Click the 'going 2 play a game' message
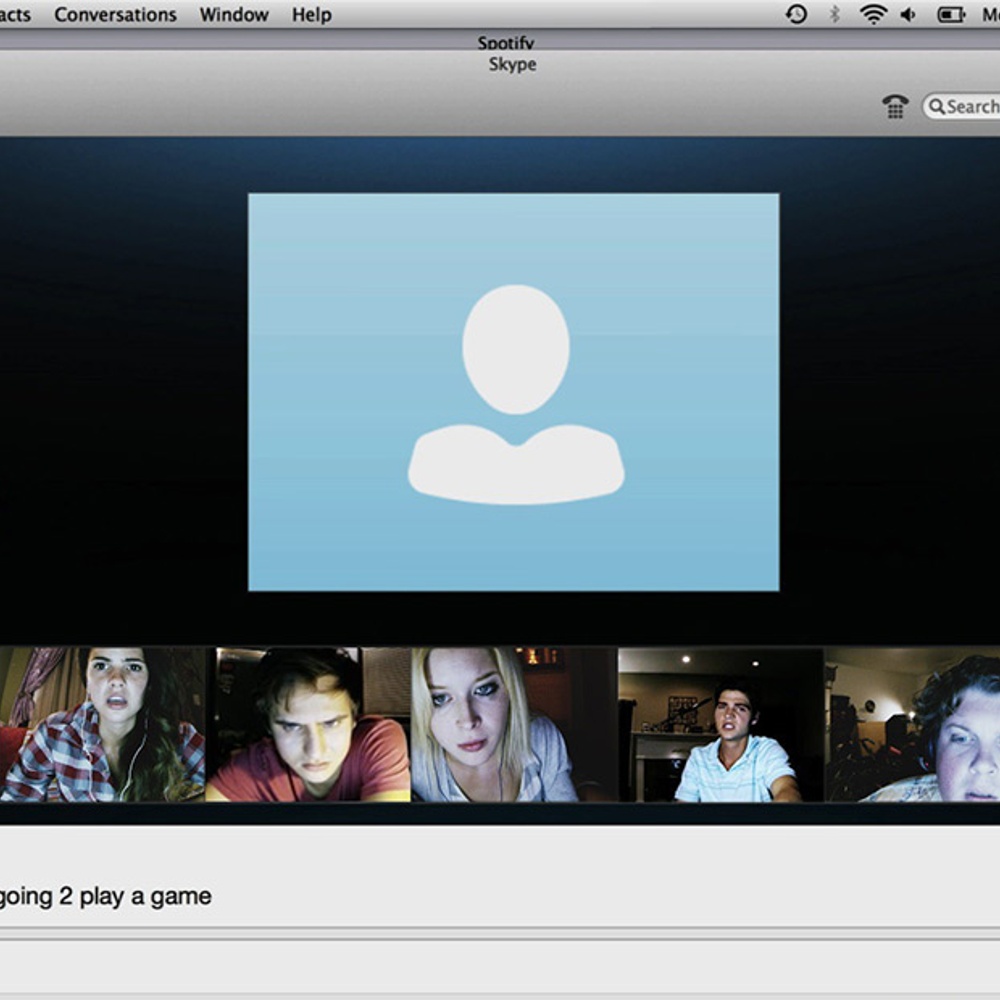 pyautogui.click(x=105, y=897)
